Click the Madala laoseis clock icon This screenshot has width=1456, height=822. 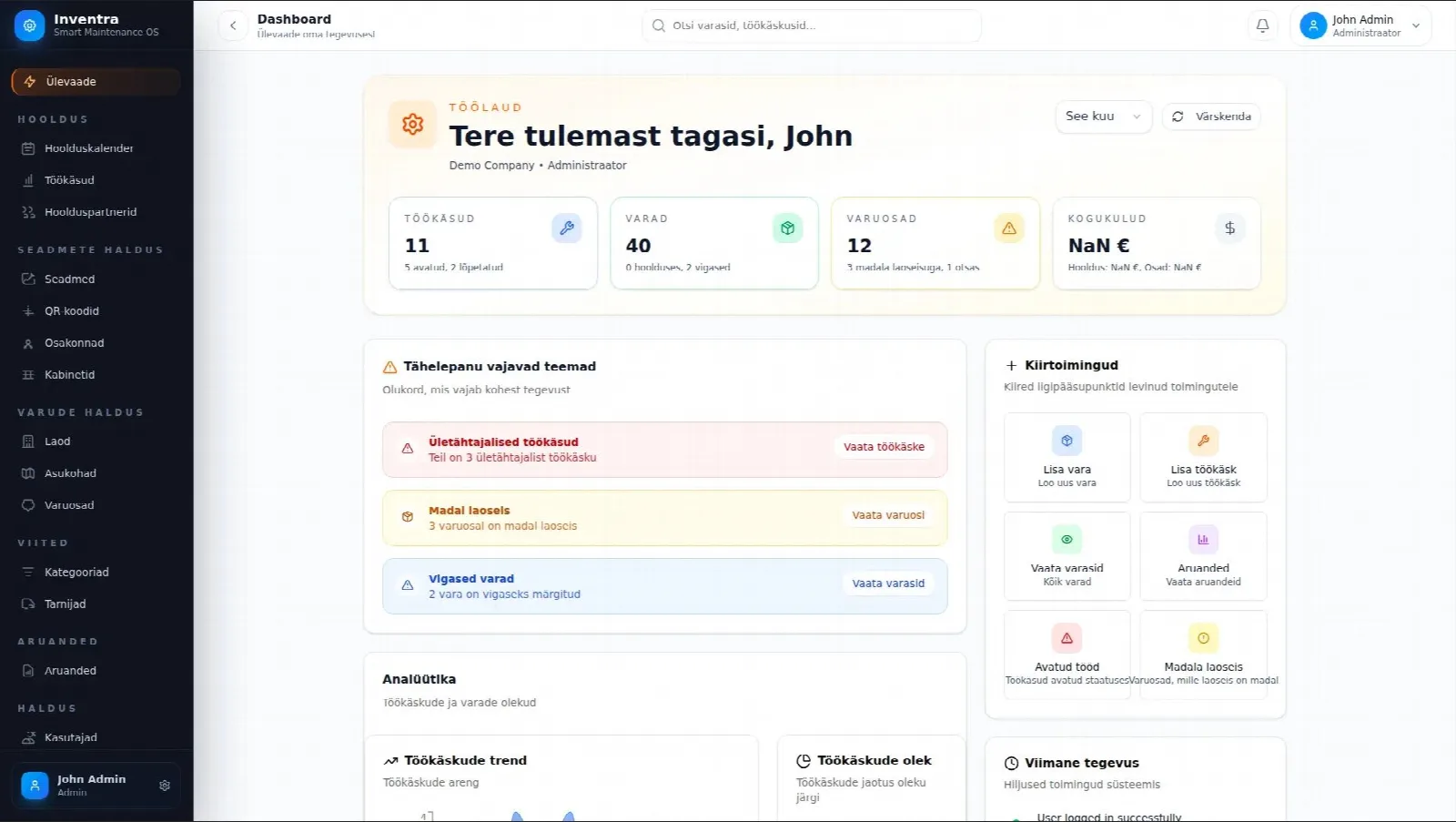(x=1203, y=638)
